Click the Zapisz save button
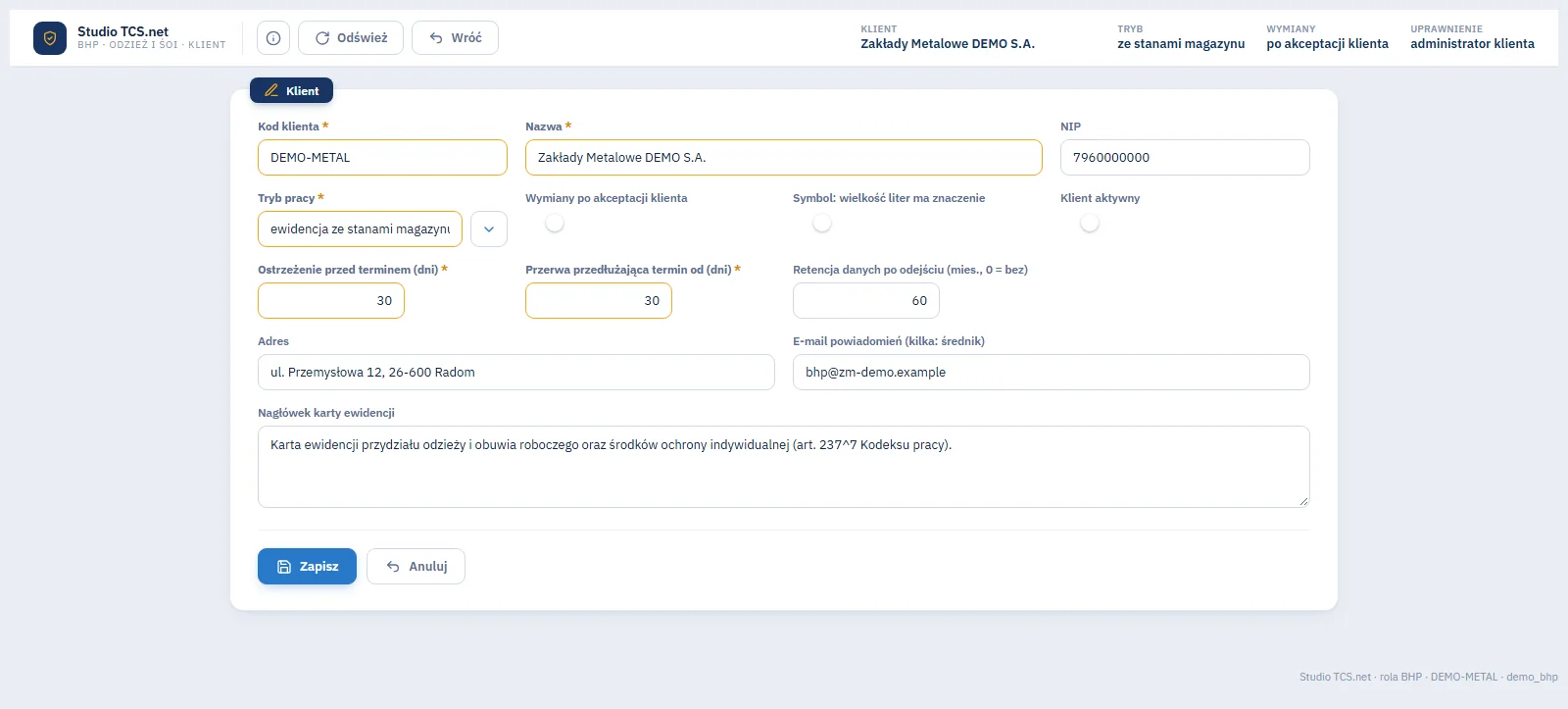Screen dimensions: 1568x709 tap(307, 566)
